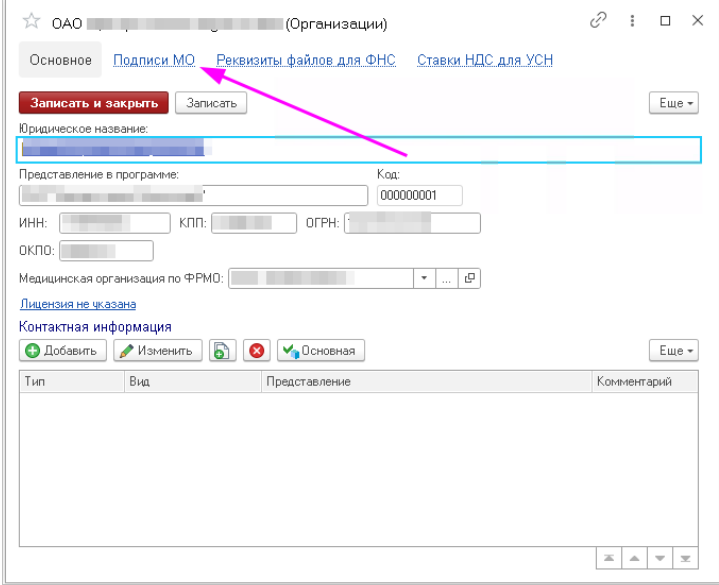Open the three-dot window menu

pyautogui.click(x=632, y=21)
